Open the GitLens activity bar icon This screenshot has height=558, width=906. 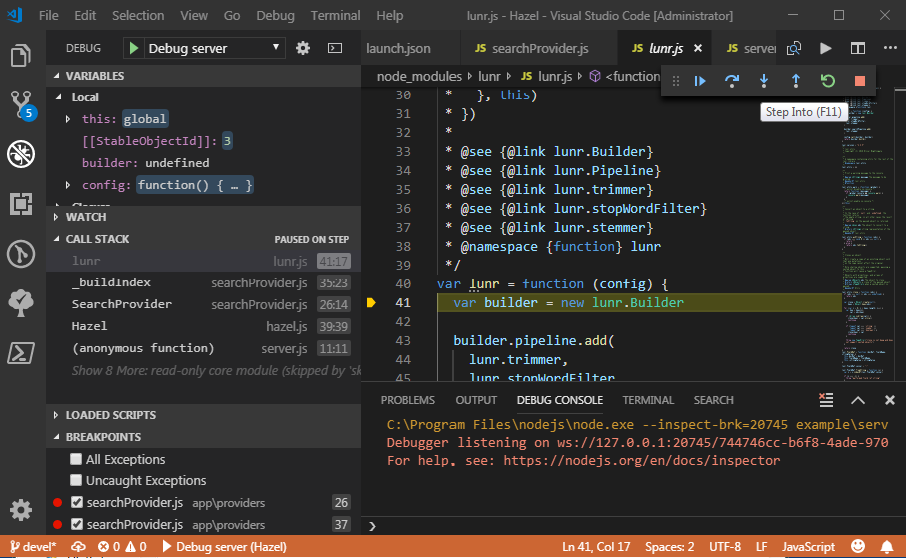(21, 254)
